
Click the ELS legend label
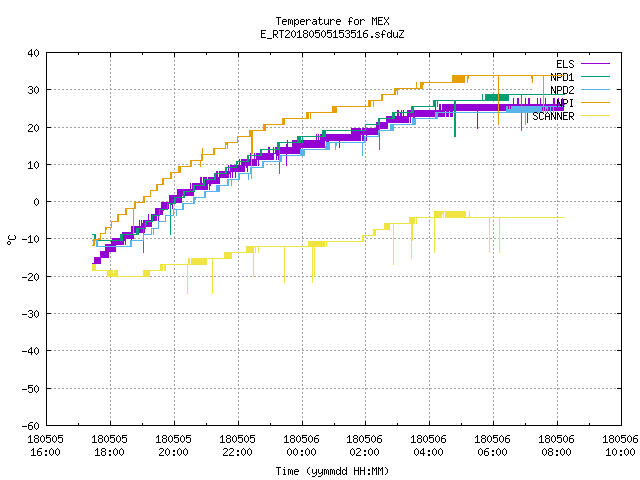[565, 64]
